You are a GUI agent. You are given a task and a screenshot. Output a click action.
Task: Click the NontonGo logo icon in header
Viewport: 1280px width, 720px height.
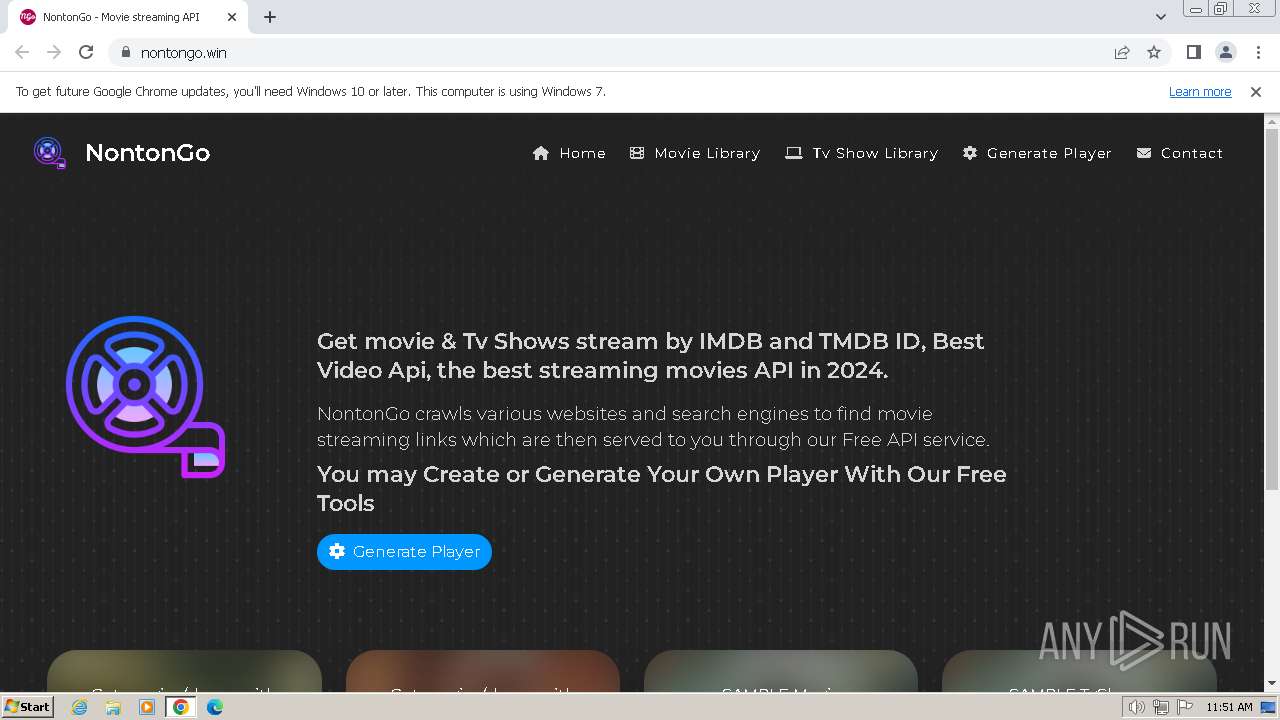tap(49, 152)
